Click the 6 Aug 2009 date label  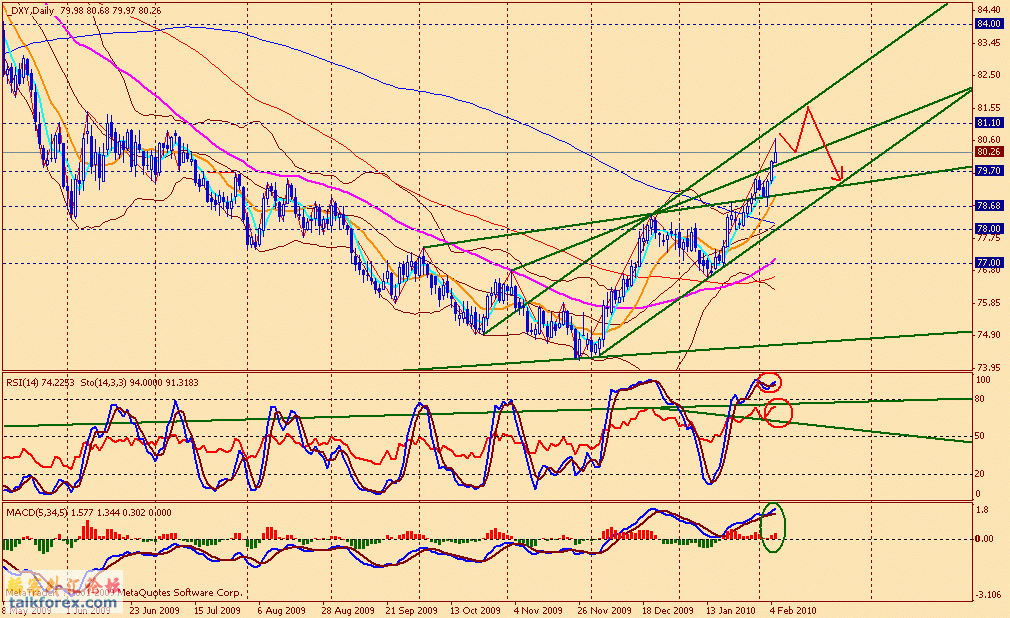(x=280, y=610)
